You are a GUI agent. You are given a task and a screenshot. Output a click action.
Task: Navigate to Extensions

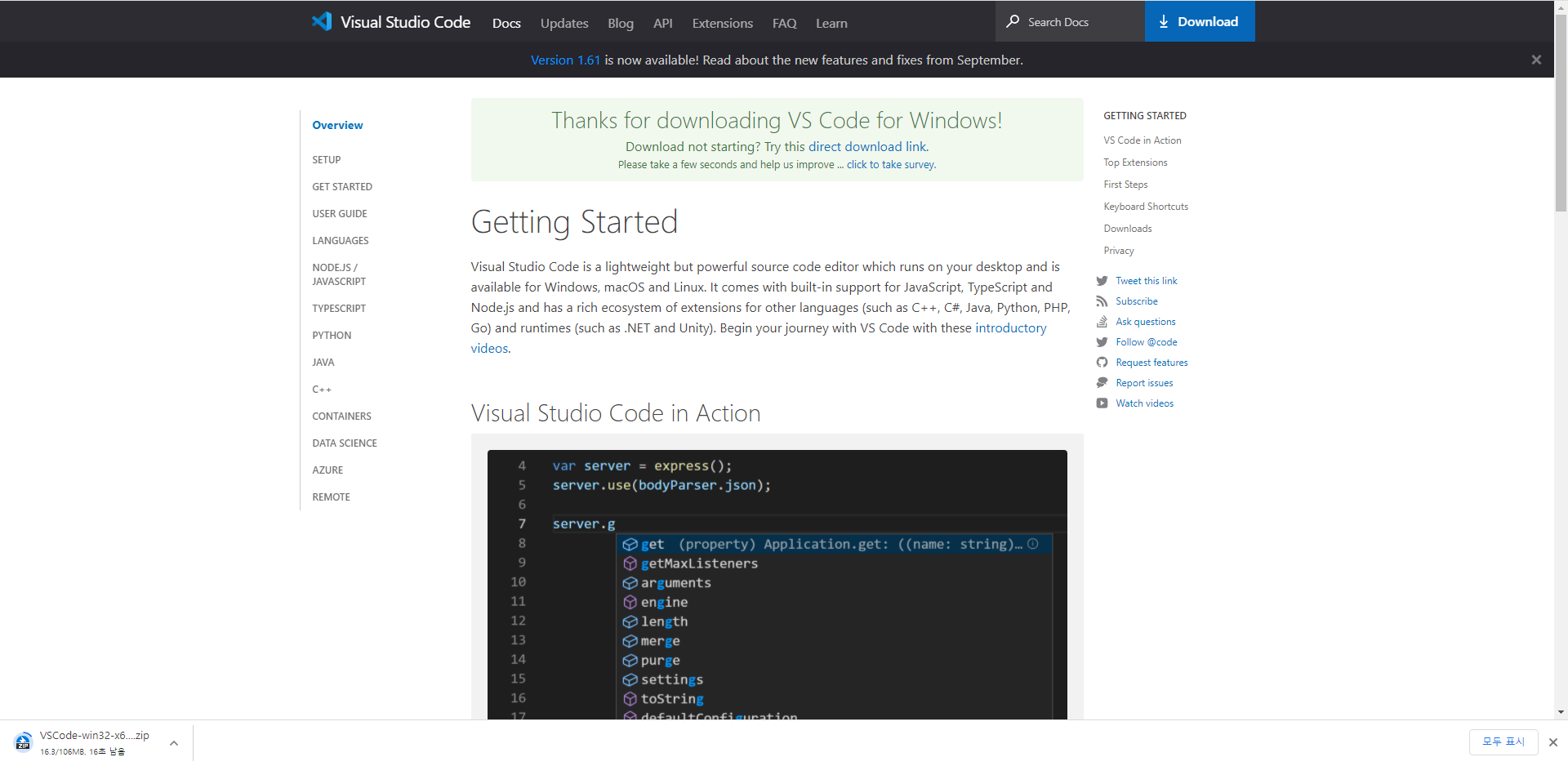tap(723, 23)
